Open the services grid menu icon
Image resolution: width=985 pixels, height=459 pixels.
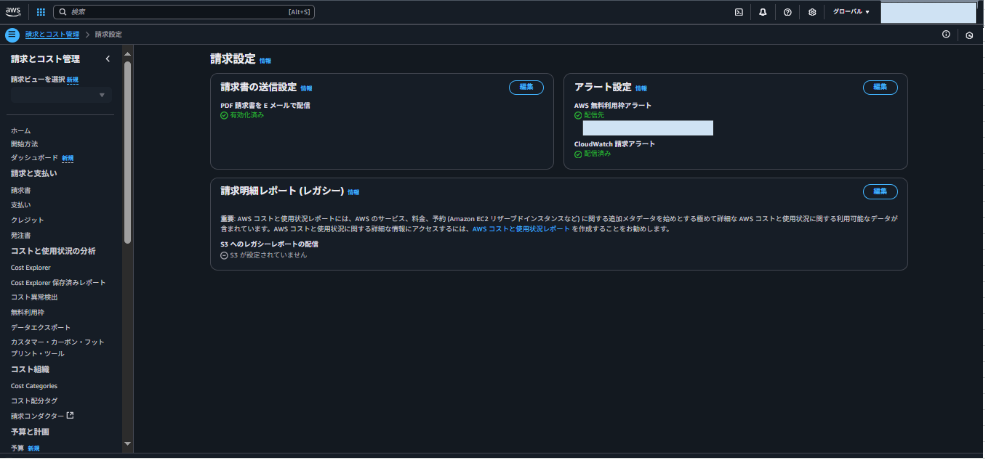[x=41, y=12]
